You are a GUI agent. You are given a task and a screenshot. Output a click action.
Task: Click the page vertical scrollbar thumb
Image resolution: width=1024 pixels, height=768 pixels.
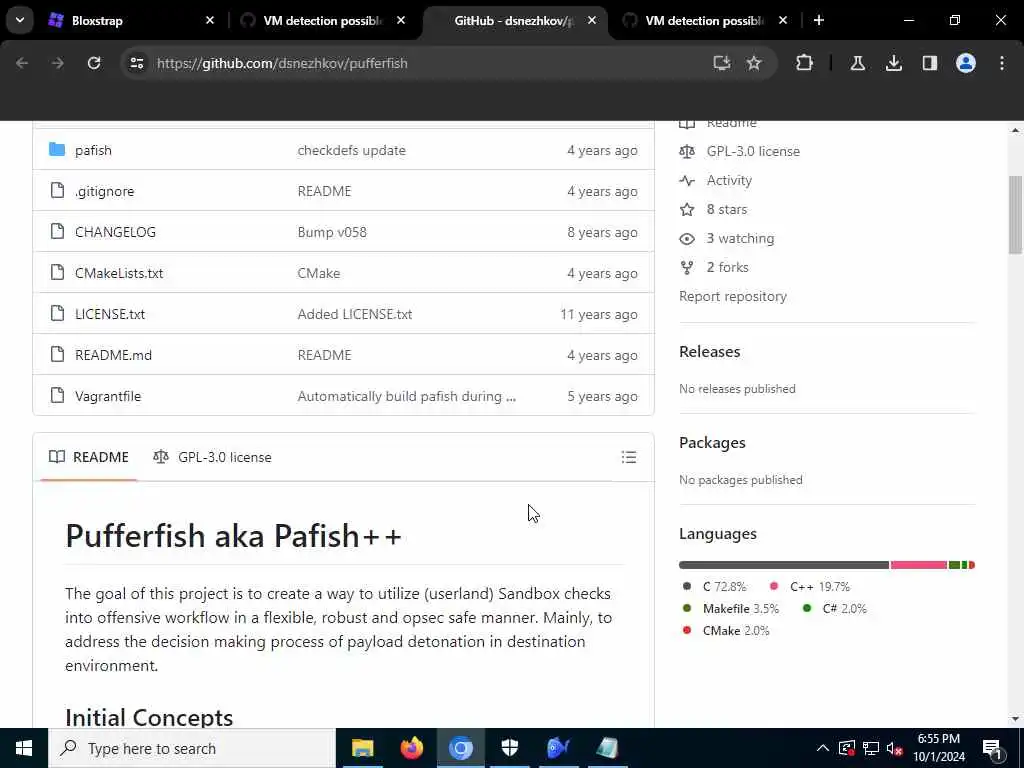1015,216
